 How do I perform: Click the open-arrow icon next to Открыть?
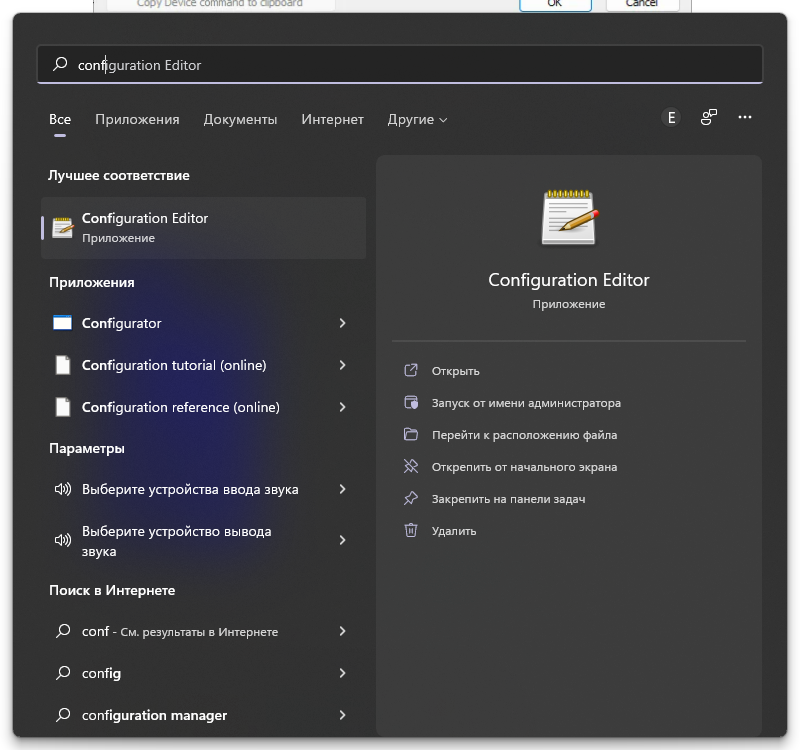pyautogui.click(x=411, y=370)
